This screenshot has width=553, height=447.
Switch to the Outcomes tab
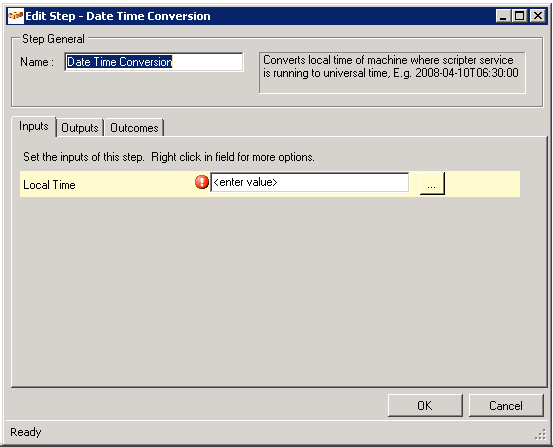point(134,128)
